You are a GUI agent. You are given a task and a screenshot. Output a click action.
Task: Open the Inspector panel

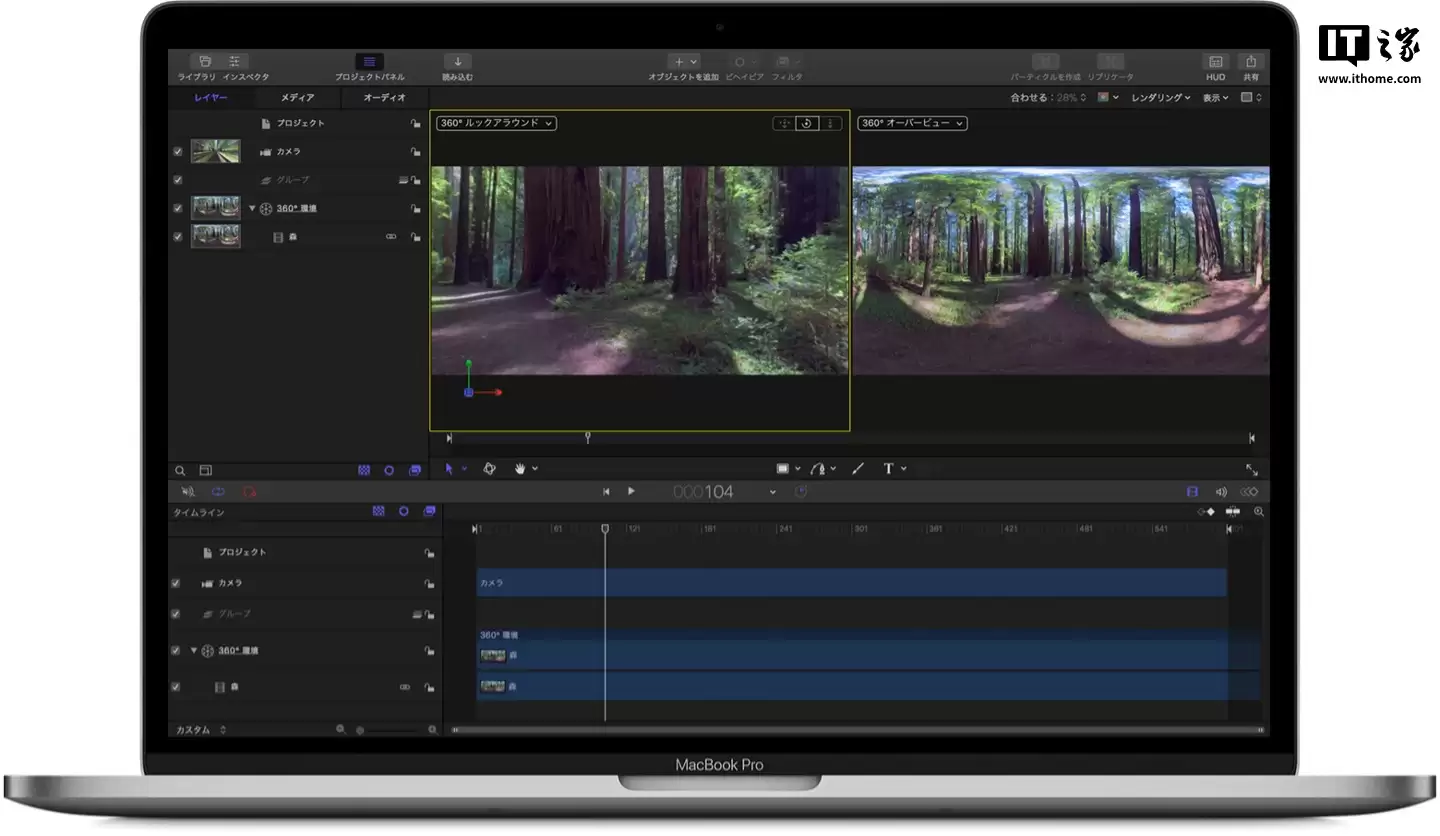234,61
